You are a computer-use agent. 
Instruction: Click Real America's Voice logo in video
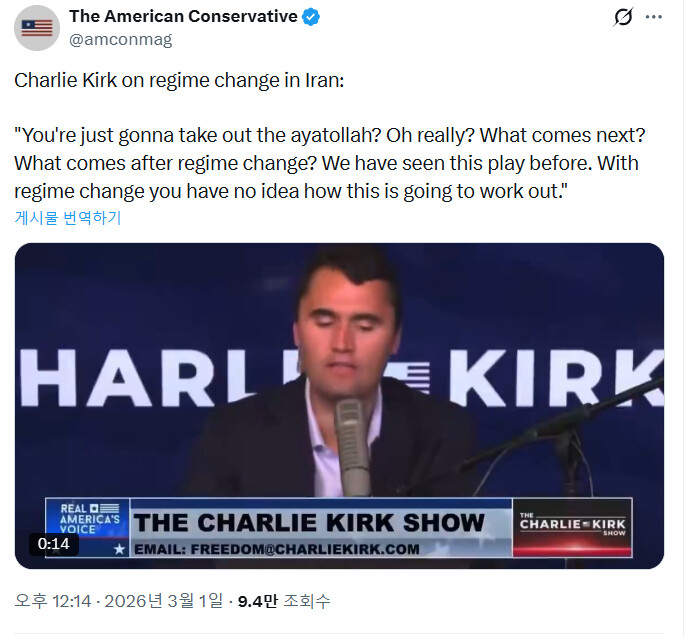(x=89, y=519)
